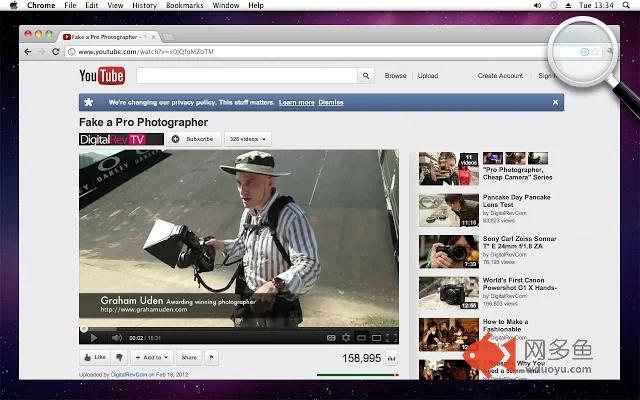Click Learn more in privacy banner
640x400 pixels.
[x=296, y=102]
